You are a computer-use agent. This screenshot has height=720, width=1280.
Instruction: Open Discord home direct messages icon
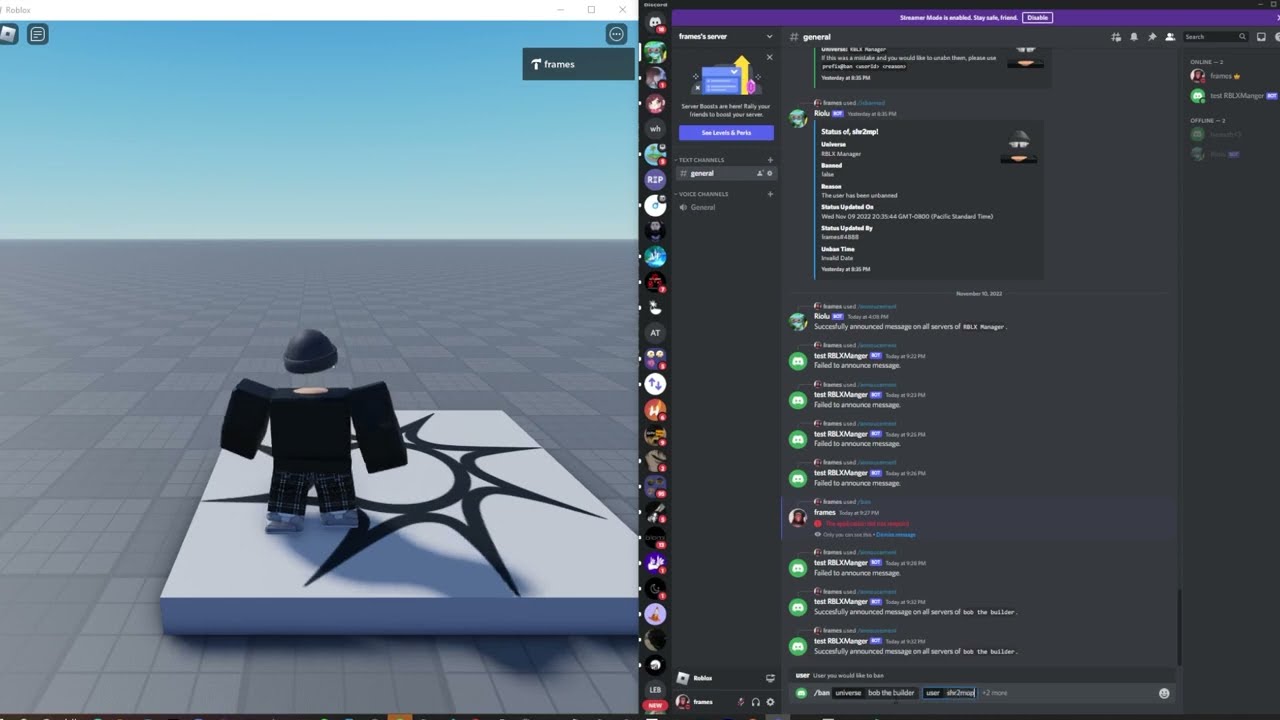[x=655, y=22]
